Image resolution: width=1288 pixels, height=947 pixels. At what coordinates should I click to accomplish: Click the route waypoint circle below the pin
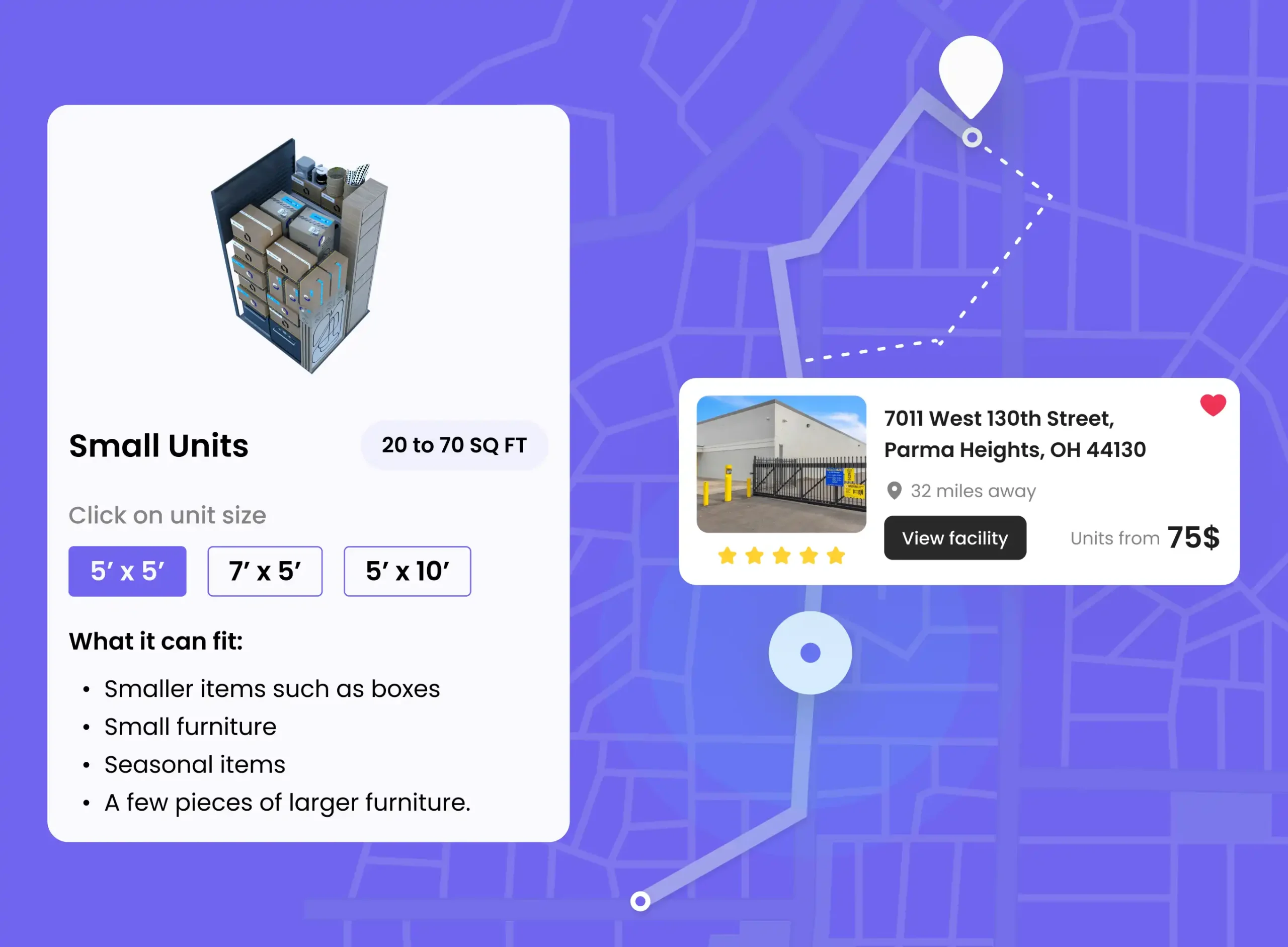[x=972, y=137]
